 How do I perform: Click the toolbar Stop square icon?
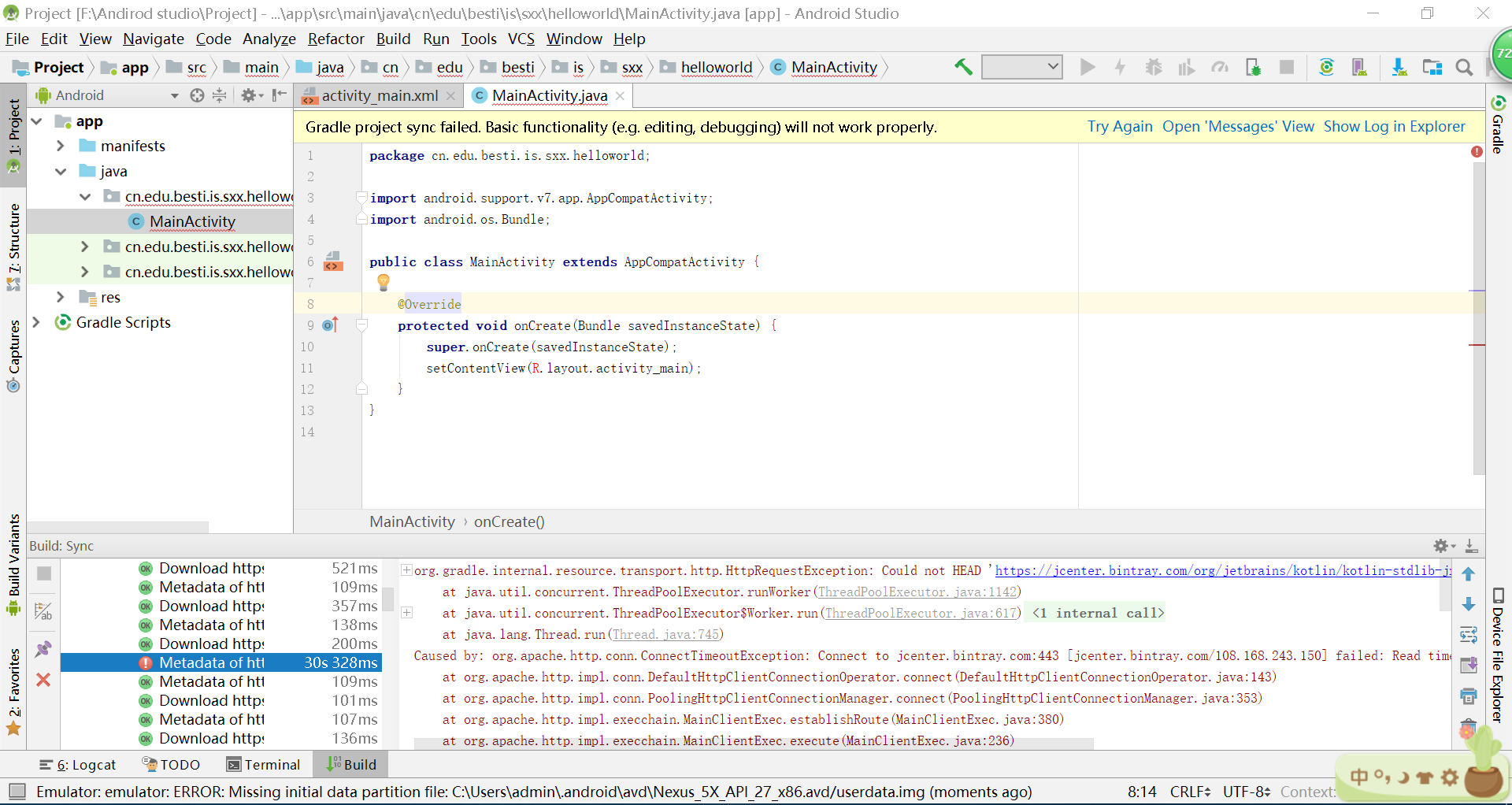pos(1287,68)
